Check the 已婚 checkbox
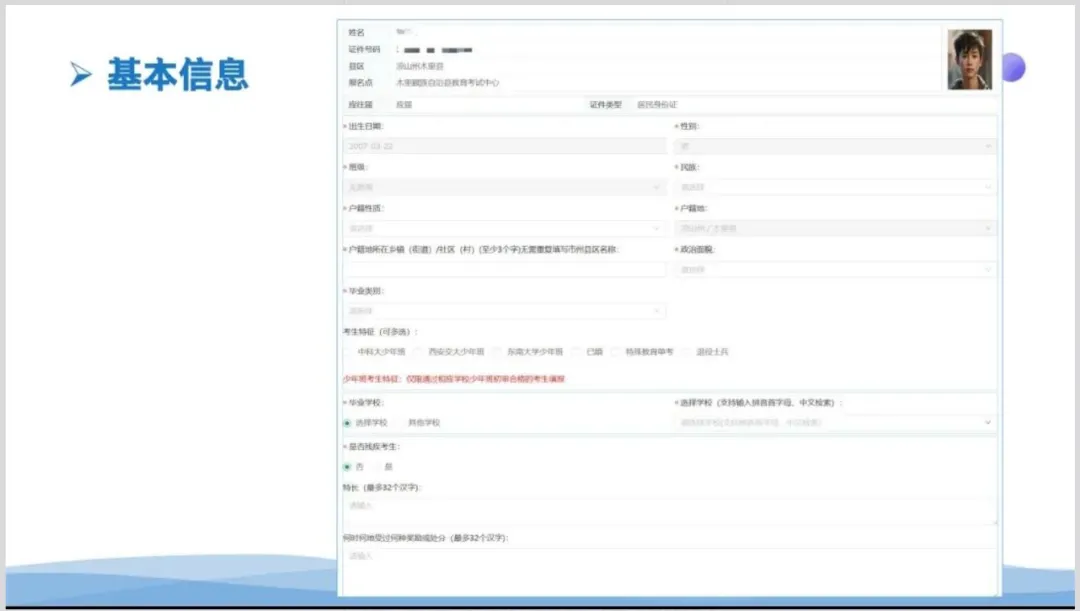1080x611 pixels. tap(577, 352)
